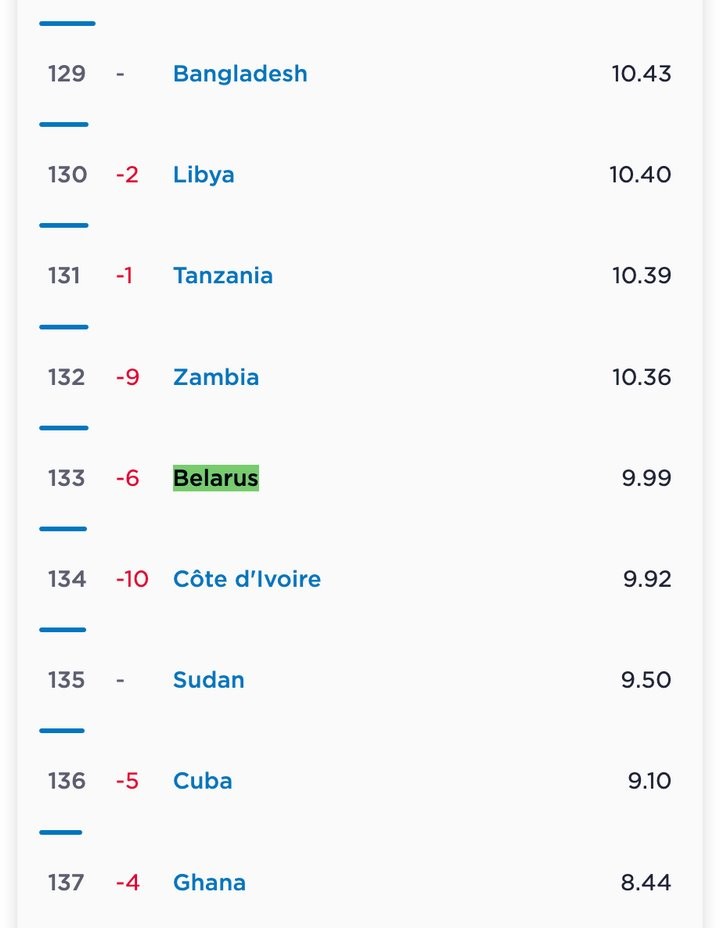Open the Libya country link

(x=204, y=175)
